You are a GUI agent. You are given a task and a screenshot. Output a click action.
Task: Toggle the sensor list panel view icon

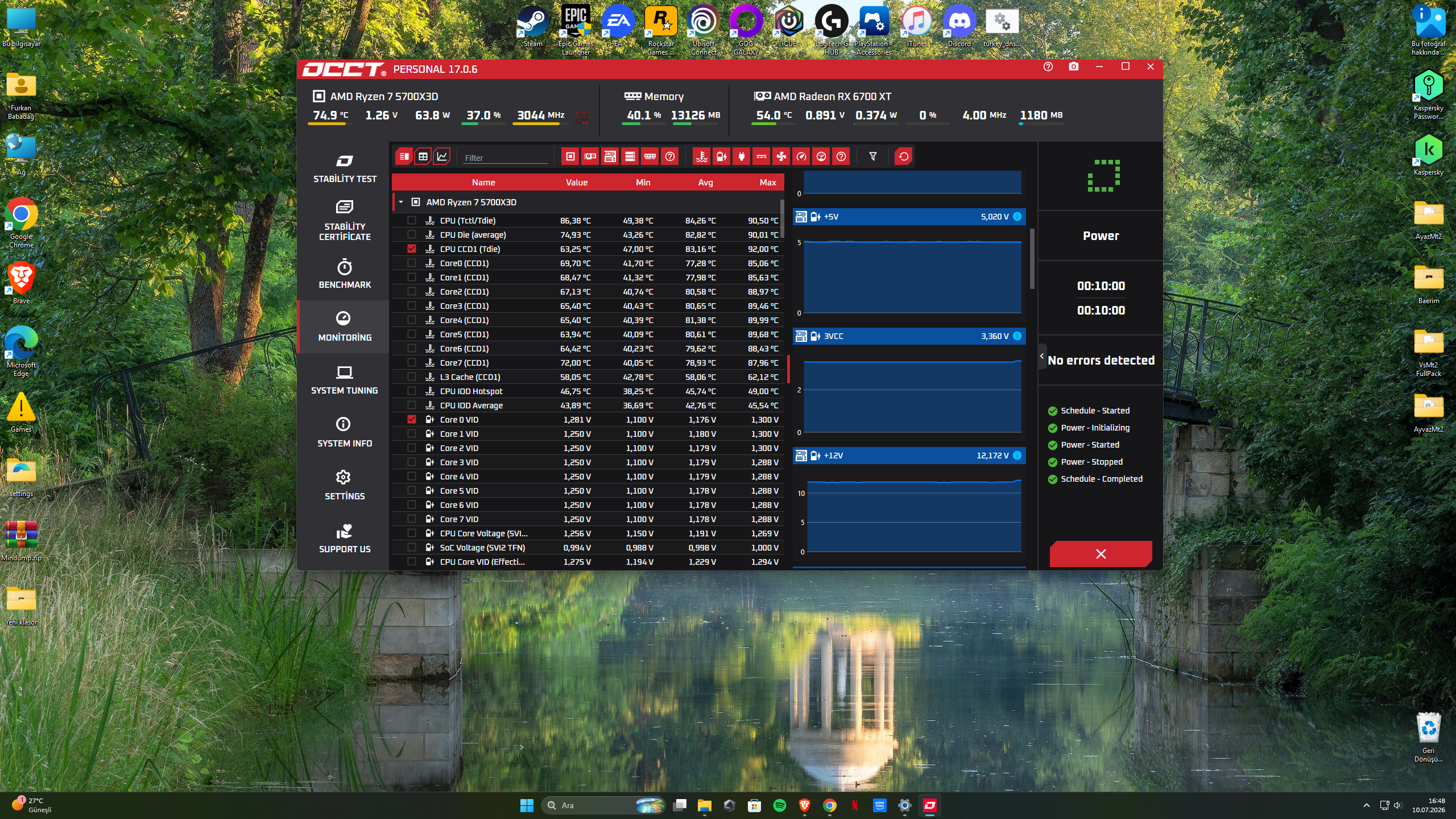[x=404, y=156]
